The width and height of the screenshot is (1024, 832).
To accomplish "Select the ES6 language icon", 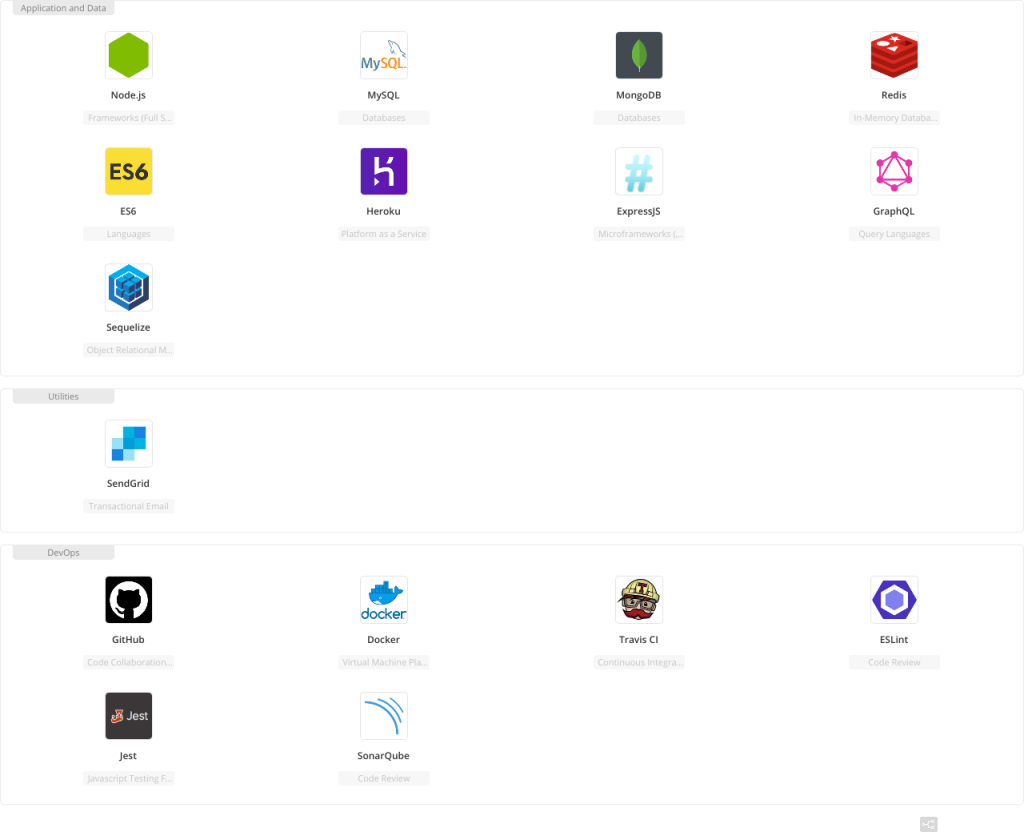I will [128, 171].
